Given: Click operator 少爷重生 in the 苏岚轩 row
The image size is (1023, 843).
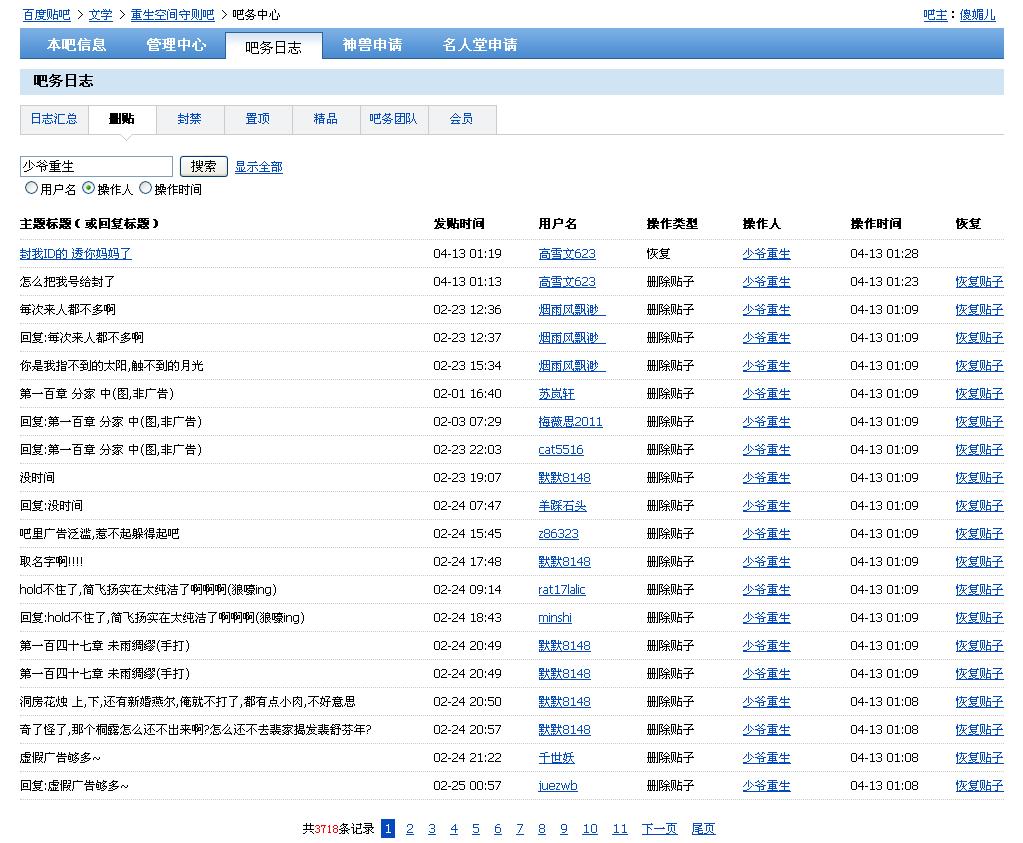Looking at the screenshot, I should coord(767,394).
